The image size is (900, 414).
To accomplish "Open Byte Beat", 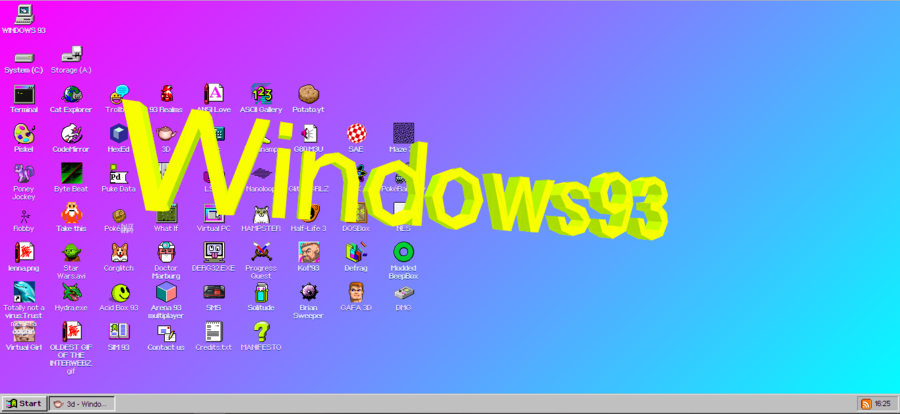I will pos(72,173).
